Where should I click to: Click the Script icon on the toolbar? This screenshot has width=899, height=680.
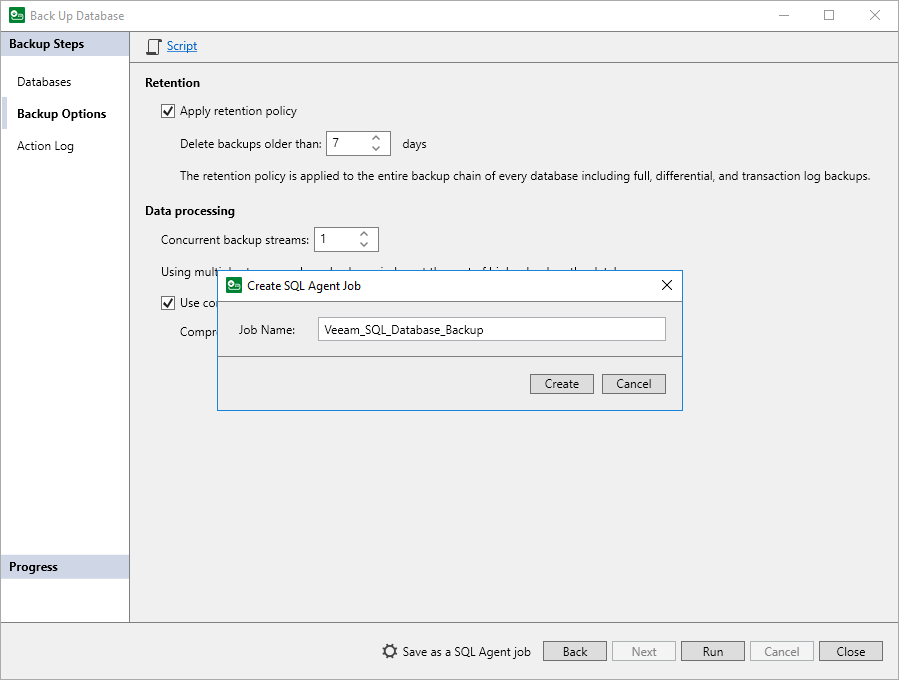(153, 46)
